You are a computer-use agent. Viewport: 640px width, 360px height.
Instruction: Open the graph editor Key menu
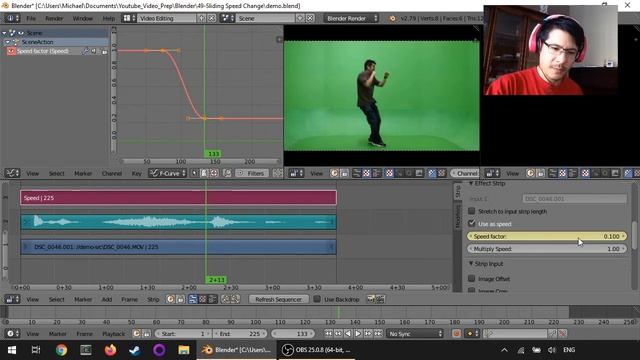(x=136, y=173)
